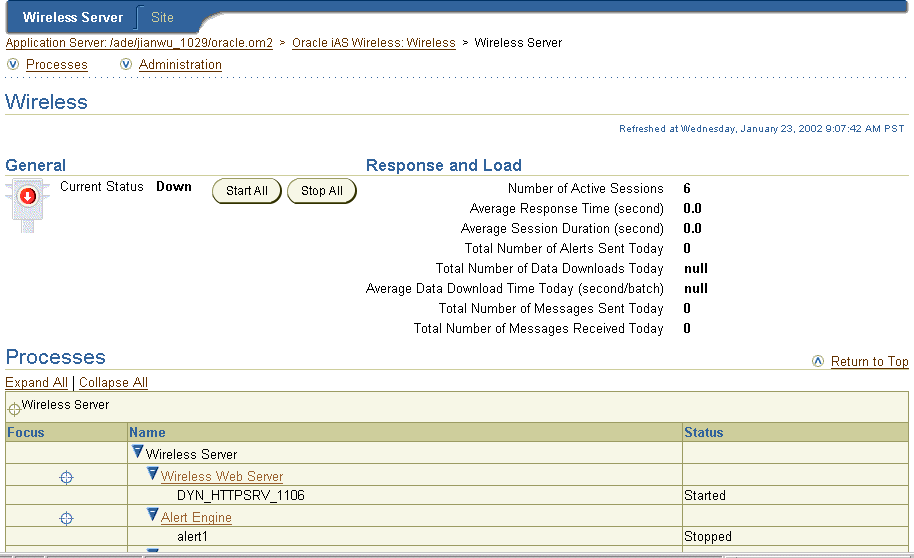Open the Wireless Web Server link
Image resolution: width=914 pixels, height=558 pixels.
pyautogui.click(x=222, y=476)
